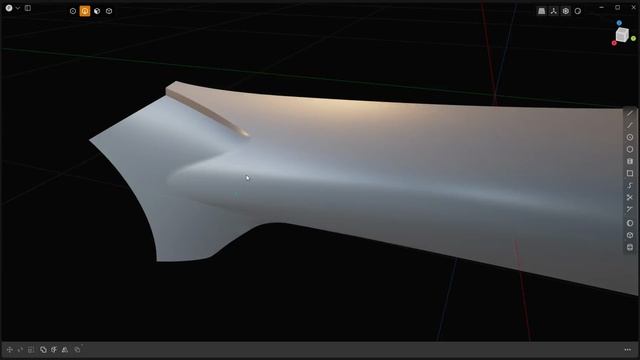Snap view to blue Z axis dot
The image size is (640, 360).
(x=619, y=23)
